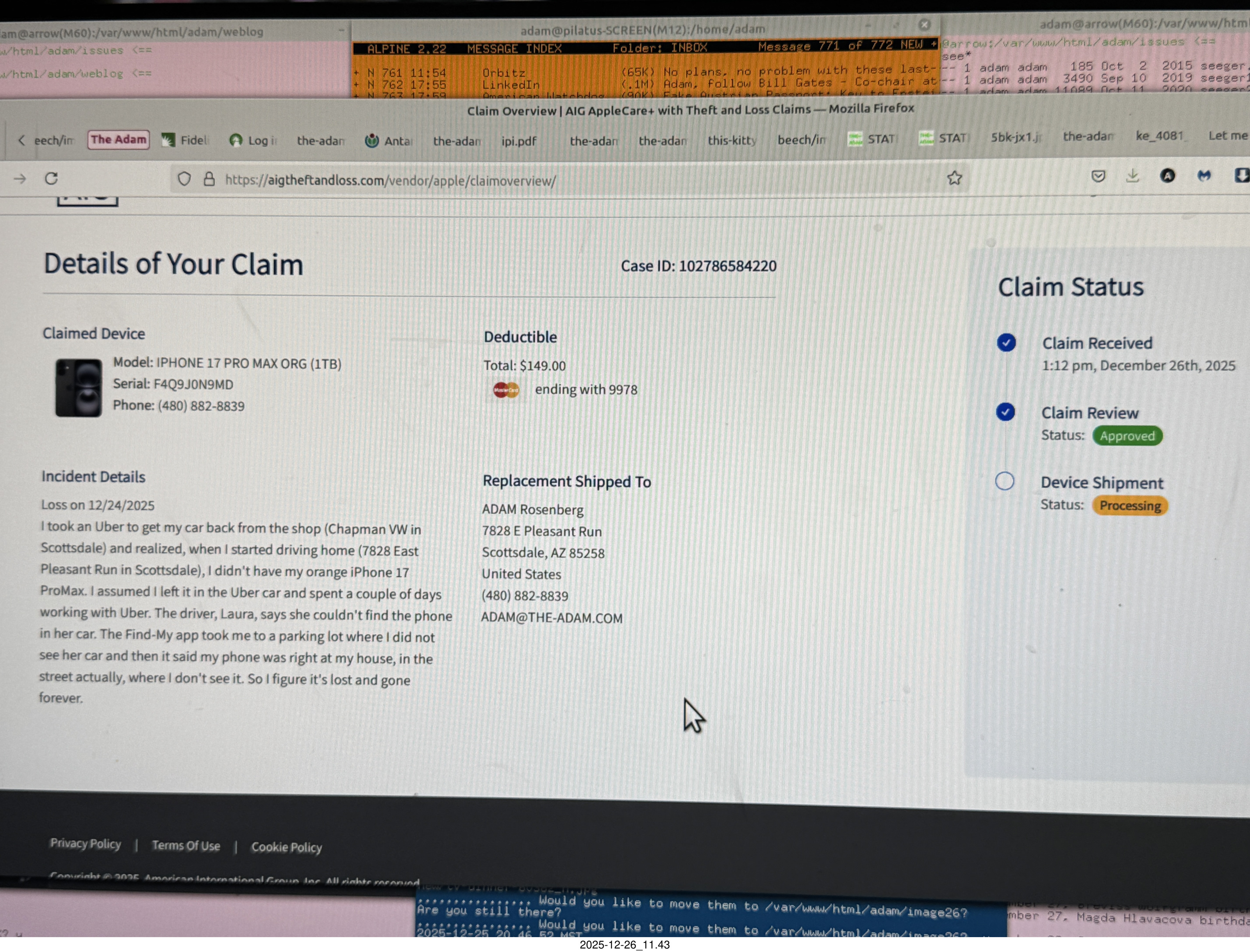Open the Terms Of Use footer link
Viewport: 1250px width, 952px height.
pyautogui.click(x=186, y=845)
